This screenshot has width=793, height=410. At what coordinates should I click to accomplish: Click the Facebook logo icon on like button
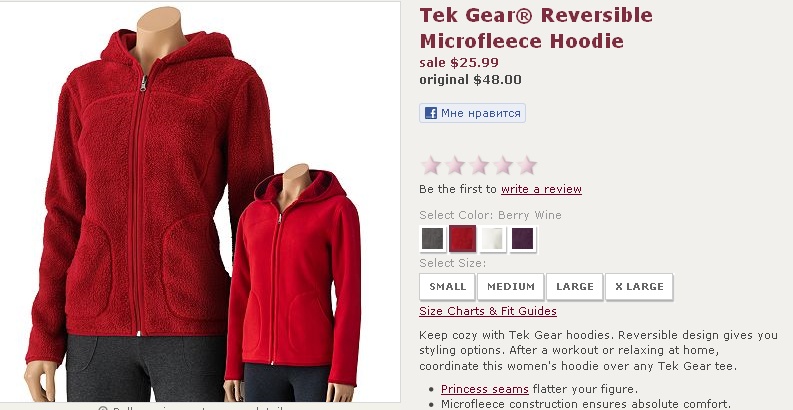(430, 113)
